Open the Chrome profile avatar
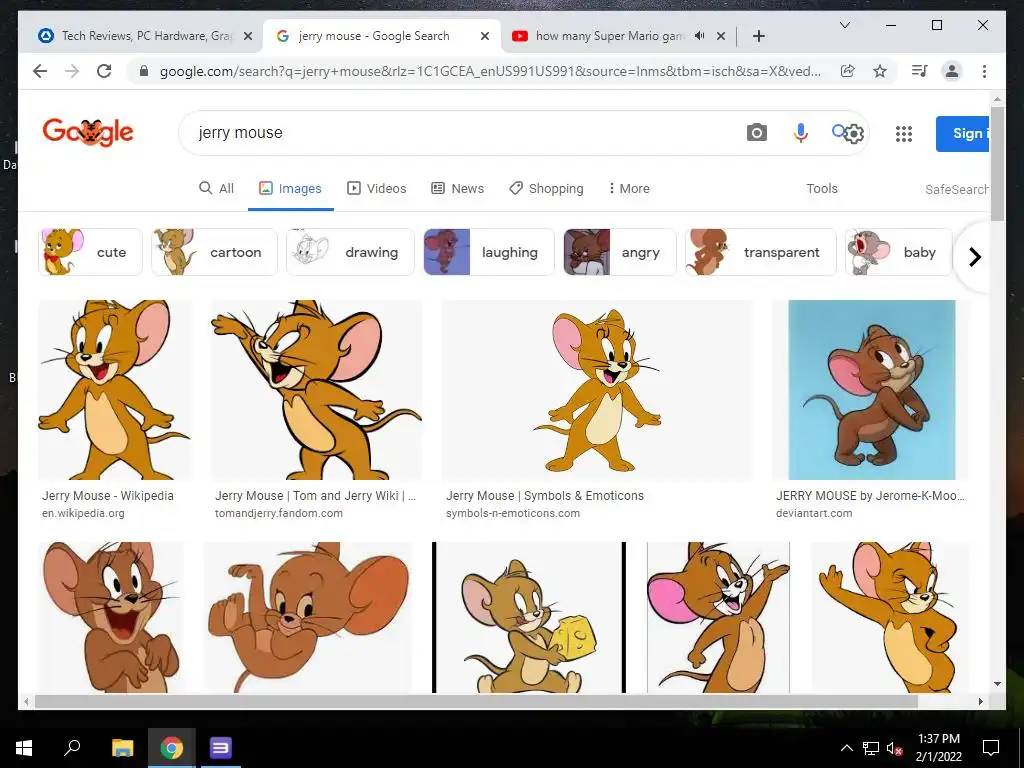Screen dimensions: 1024x768 click(x=952, y=71)
